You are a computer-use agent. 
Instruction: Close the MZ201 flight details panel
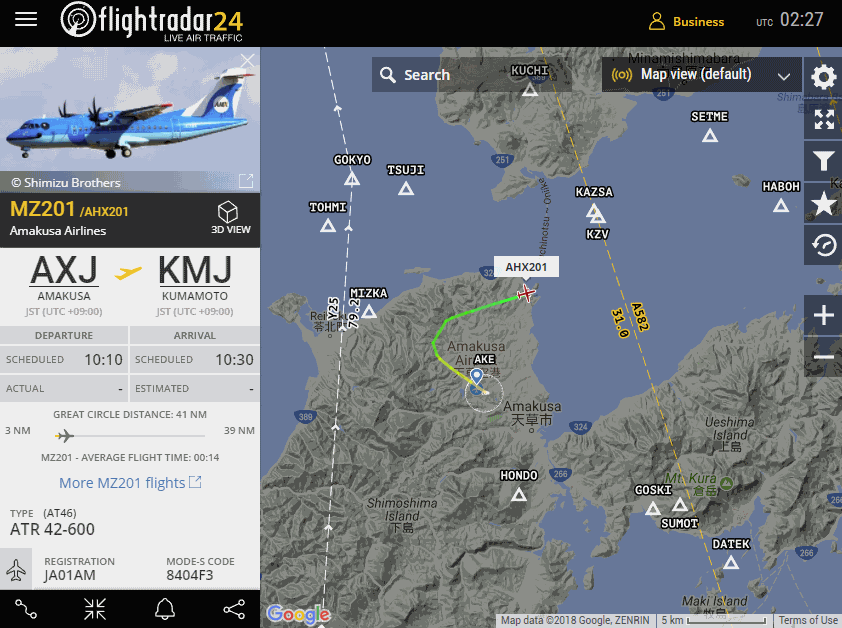click(x=248, y=61)
